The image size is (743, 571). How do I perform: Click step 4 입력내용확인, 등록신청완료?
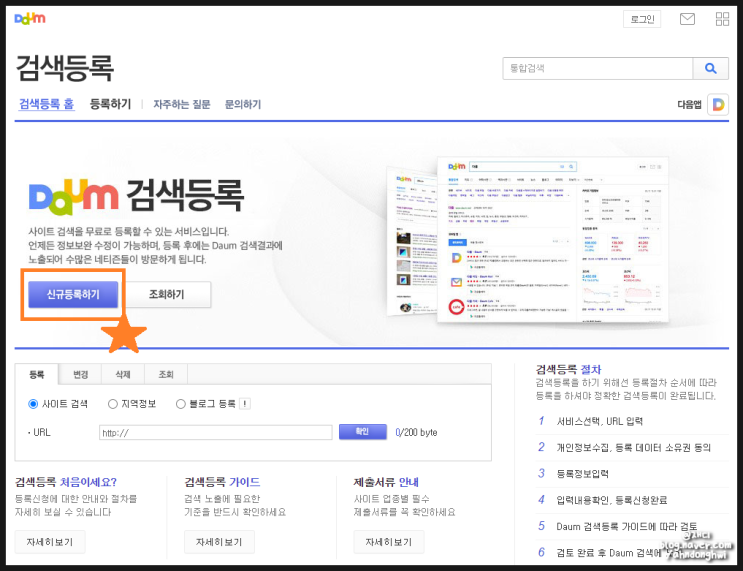point(612,500)
